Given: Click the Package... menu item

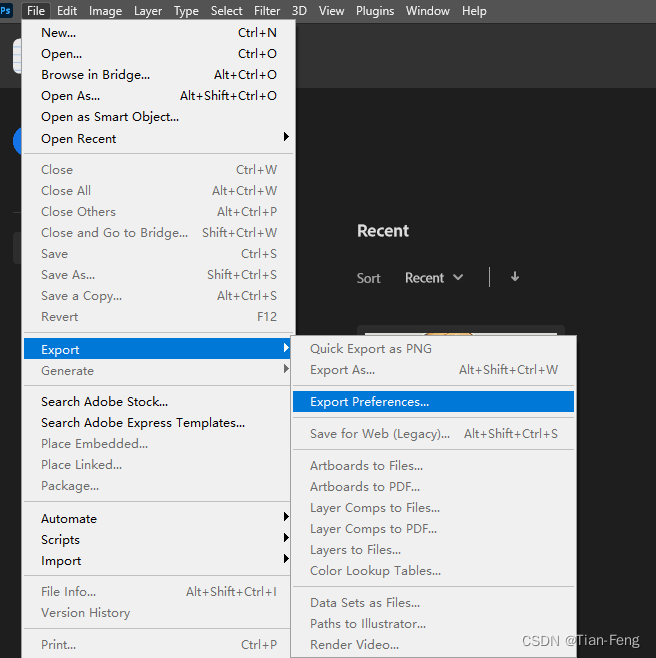Looking at the screenshot, I should (x=157, y=486).
